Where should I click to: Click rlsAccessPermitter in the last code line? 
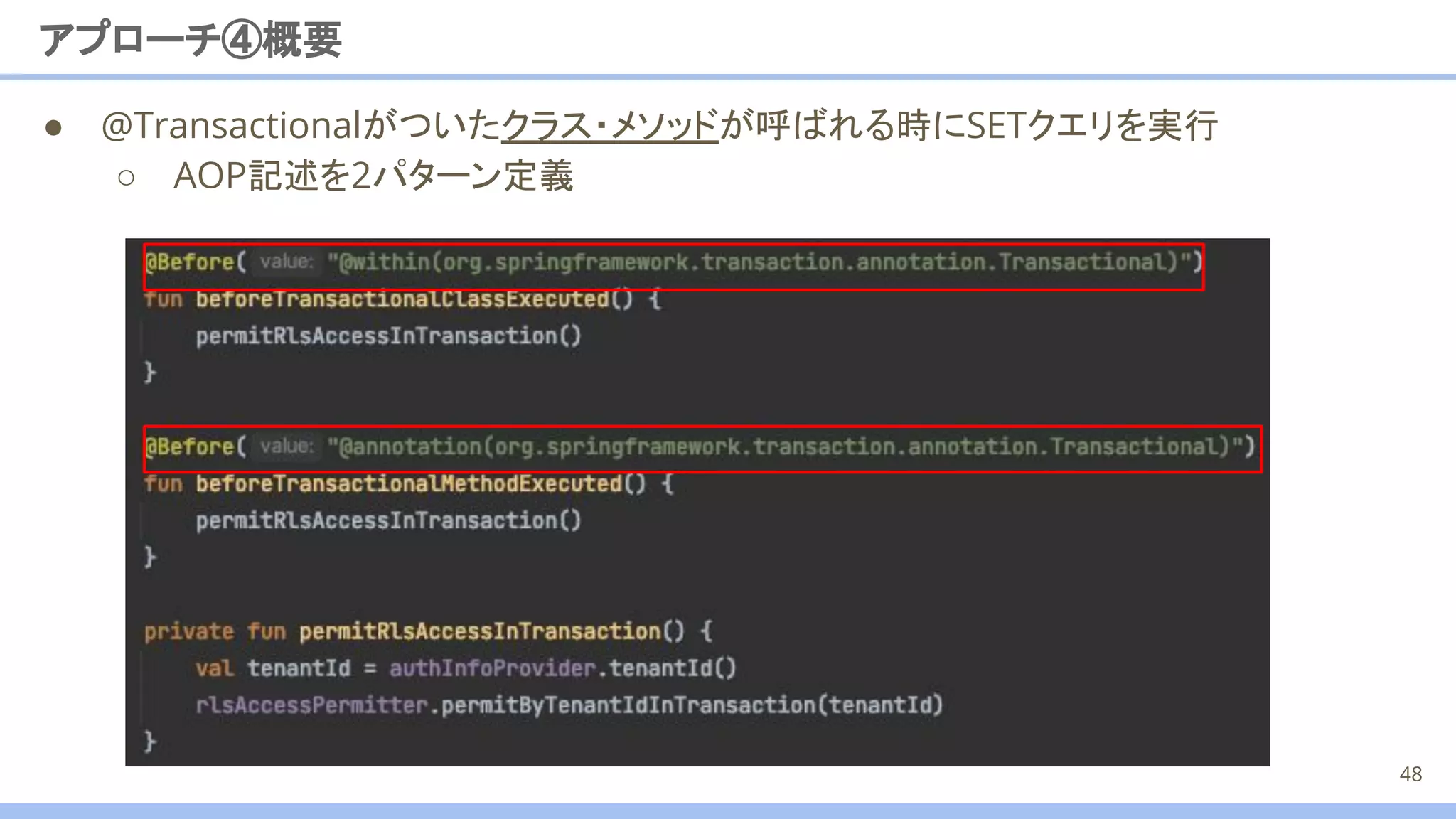pos(311,705)
